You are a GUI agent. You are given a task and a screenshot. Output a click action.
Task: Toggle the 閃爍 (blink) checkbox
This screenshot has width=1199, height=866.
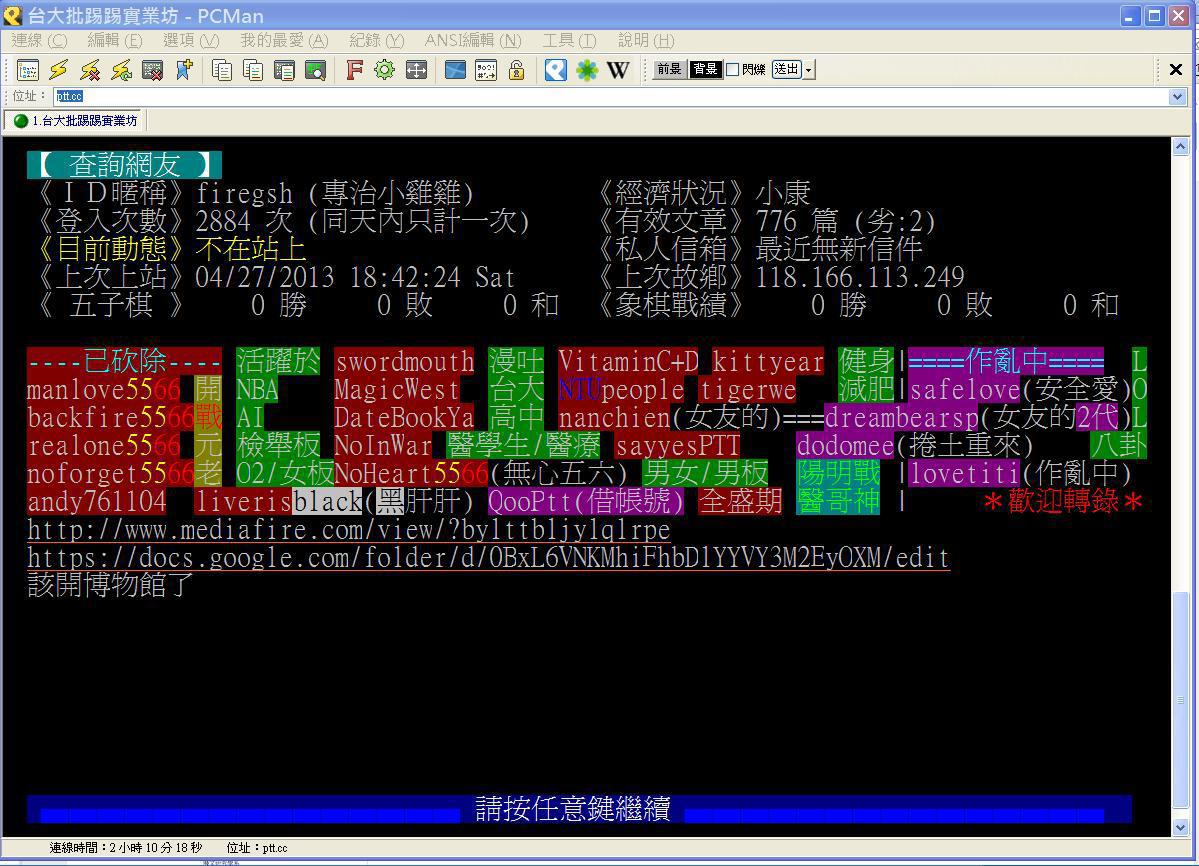[733, 70]
